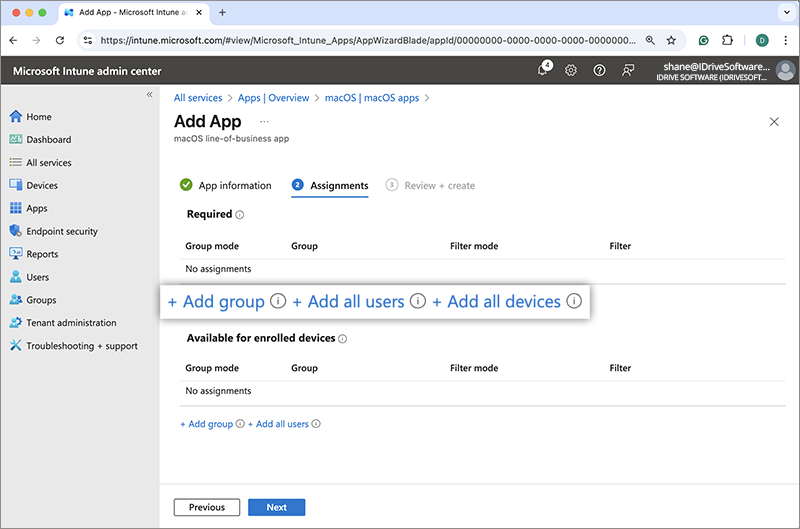Screen dimensions: 800x529
Task: Click info icon beside Required heading
Action: [240, 215]
